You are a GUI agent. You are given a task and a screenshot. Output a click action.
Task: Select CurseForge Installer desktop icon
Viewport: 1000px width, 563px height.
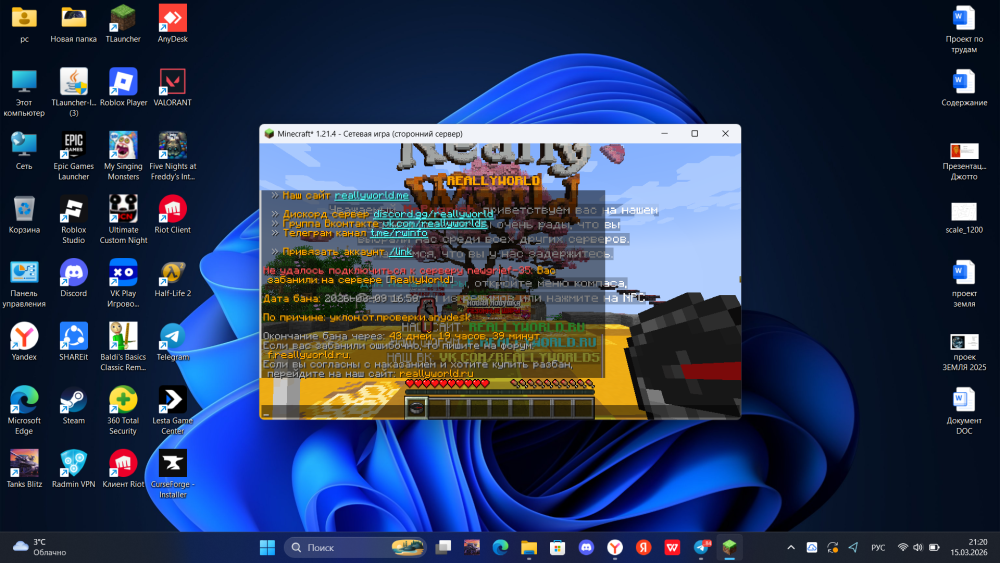tap(172, 474)
